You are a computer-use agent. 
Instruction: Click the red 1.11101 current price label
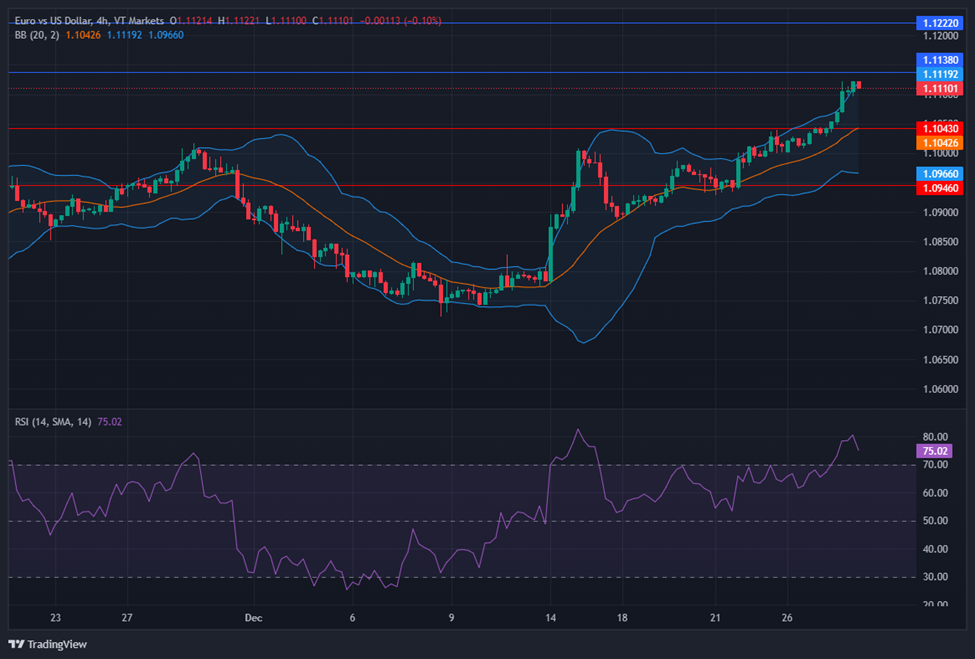click(x=938, y=89)
